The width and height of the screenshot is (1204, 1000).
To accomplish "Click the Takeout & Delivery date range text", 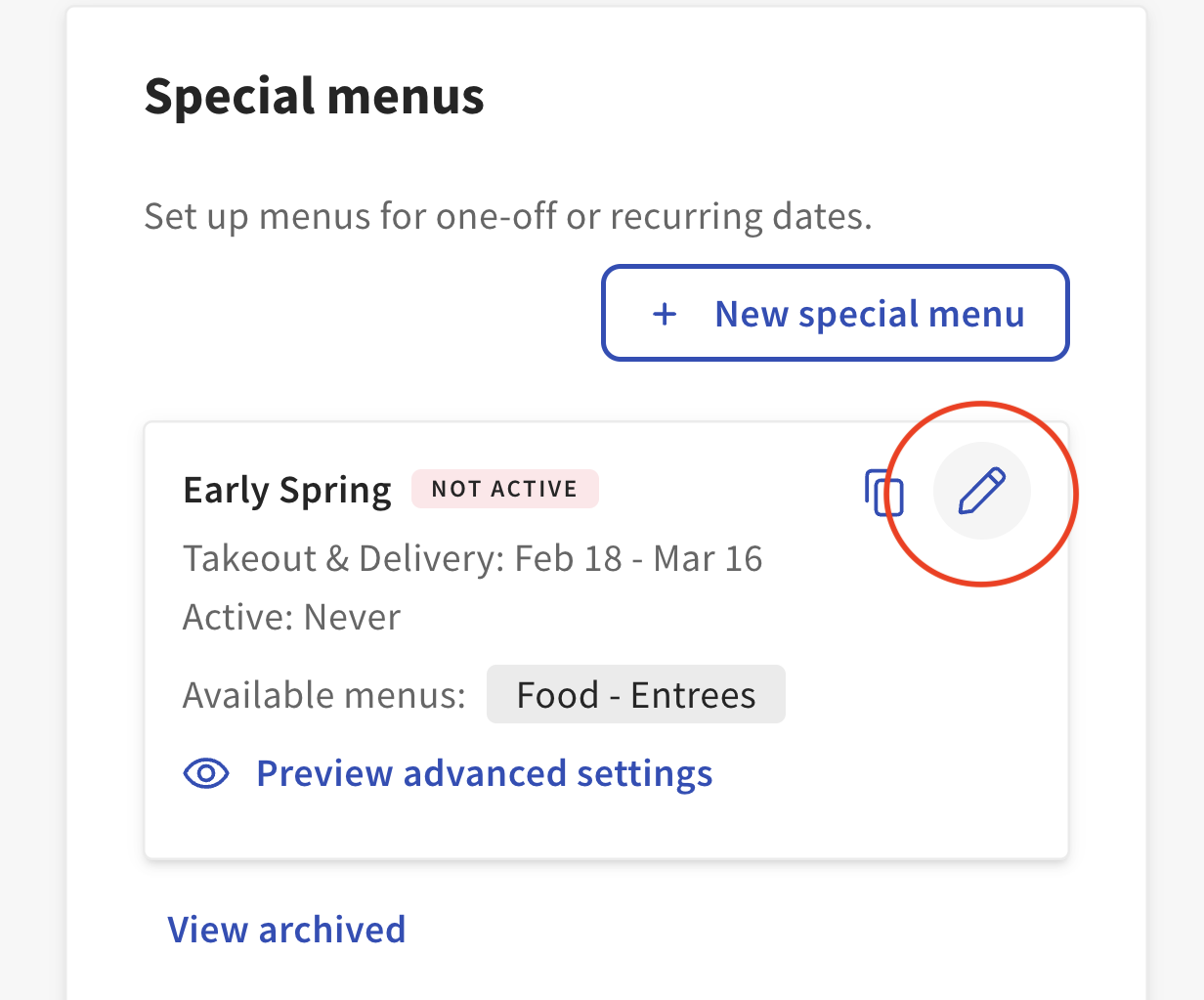I will (x=472, y=557).
